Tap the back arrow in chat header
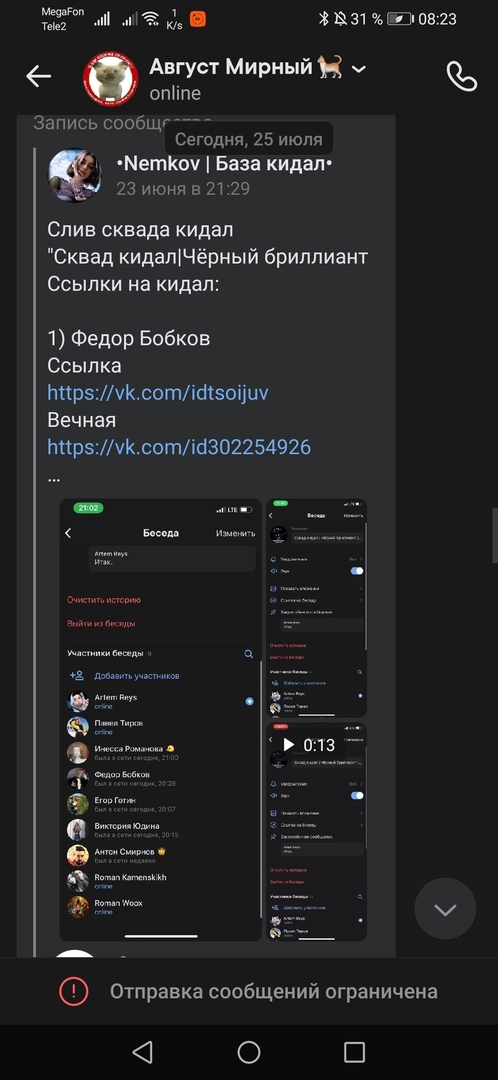Image resolution: width=498 pixels, height=1080 pixels. 39,76
